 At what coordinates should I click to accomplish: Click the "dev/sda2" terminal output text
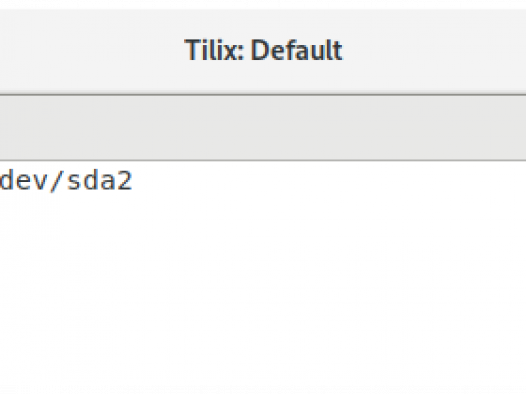pos(66,181)
